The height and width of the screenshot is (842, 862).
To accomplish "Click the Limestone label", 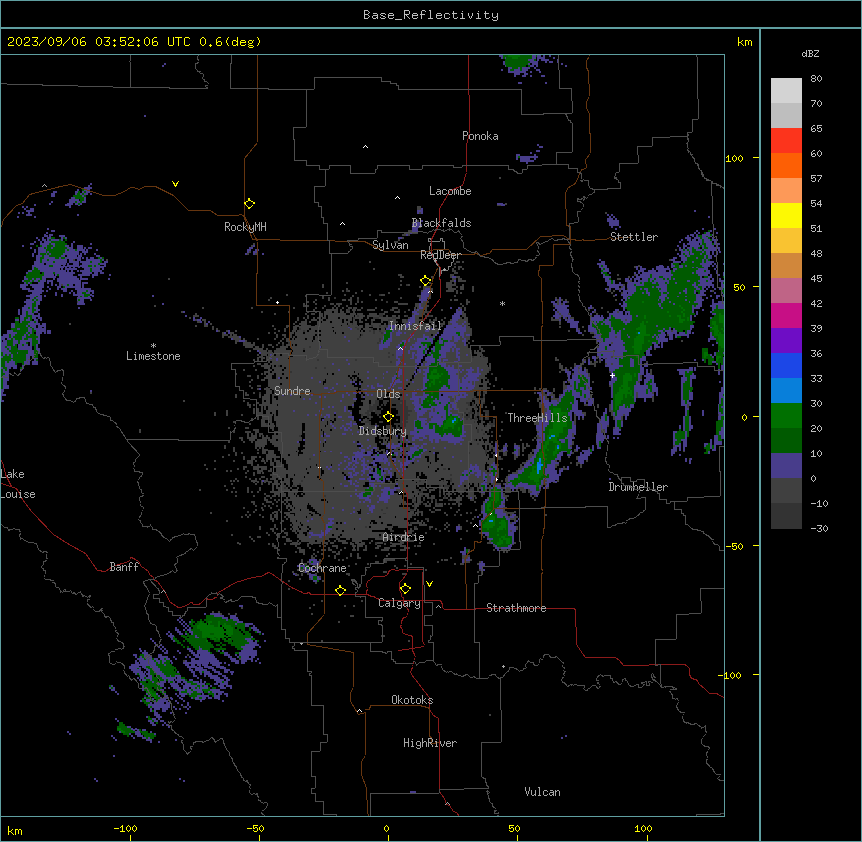I will click(153, 356).
